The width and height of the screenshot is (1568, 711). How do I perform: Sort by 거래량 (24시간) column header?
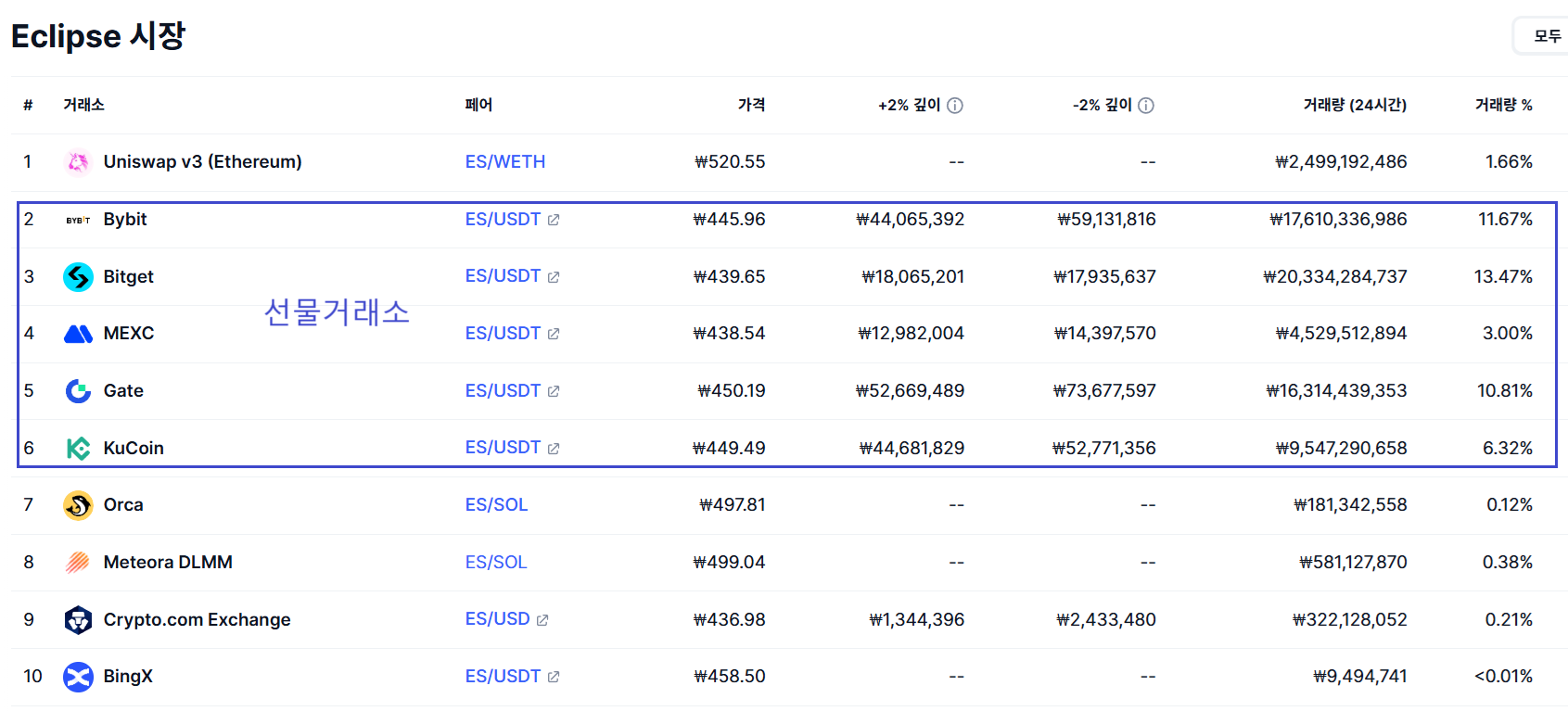pos(1356,105)
